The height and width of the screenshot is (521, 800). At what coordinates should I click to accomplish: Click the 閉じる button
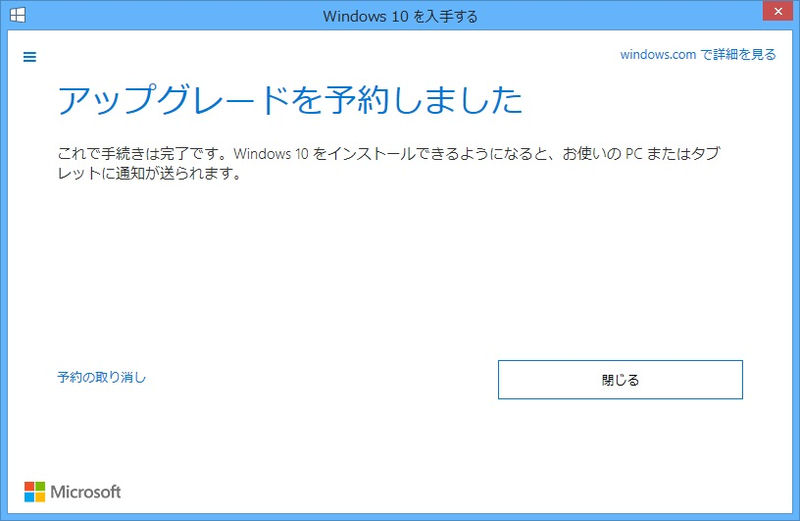point(620,380)
